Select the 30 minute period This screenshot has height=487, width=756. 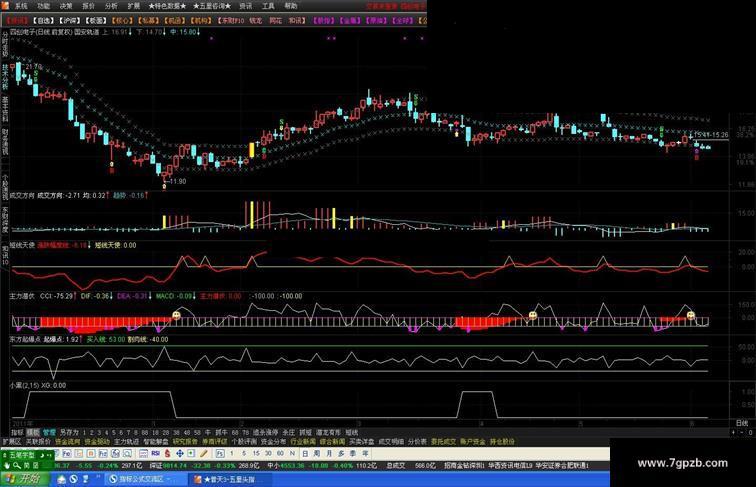click(x=268, y=453)
